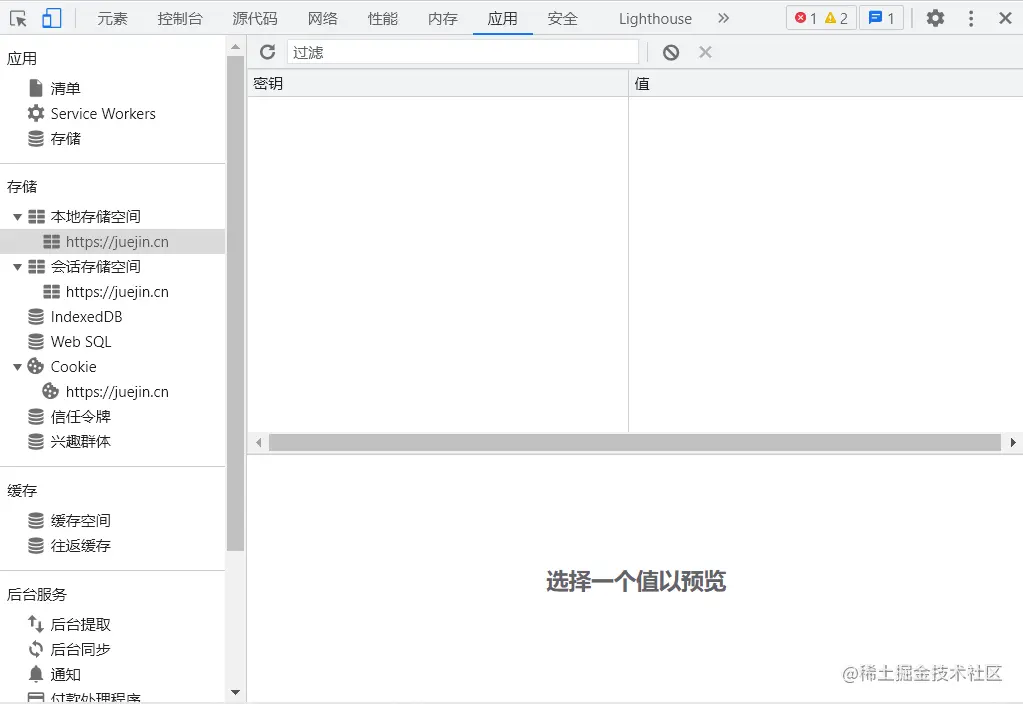Activate the inspect element picker icon
Image resolution: width=1023 pixels, height=704 pixels.
point(18,18)
